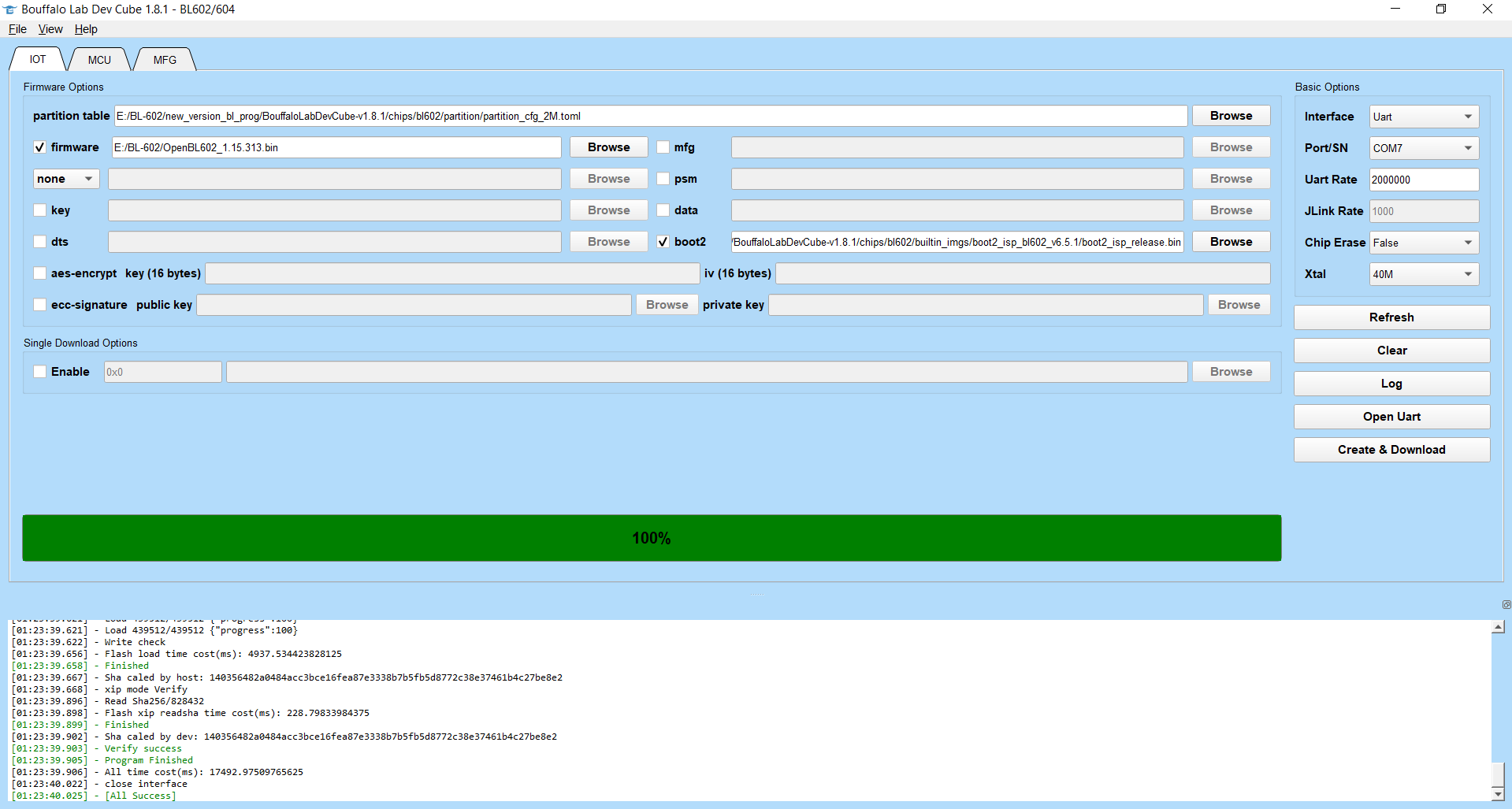Viewport: 1512px width, 809px height.
Task: Toggle the firmware checkbox
Action: pos(40,147)
